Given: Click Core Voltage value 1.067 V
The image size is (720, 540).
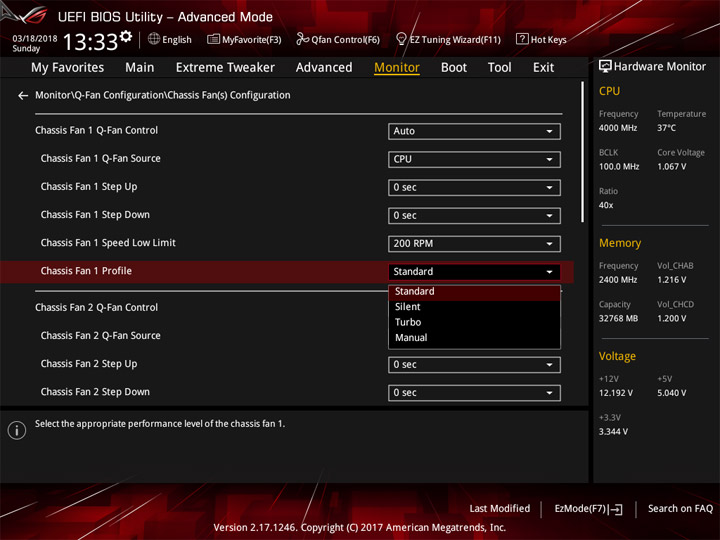Looking at the screenshot, I should click(x=672, y=167).
